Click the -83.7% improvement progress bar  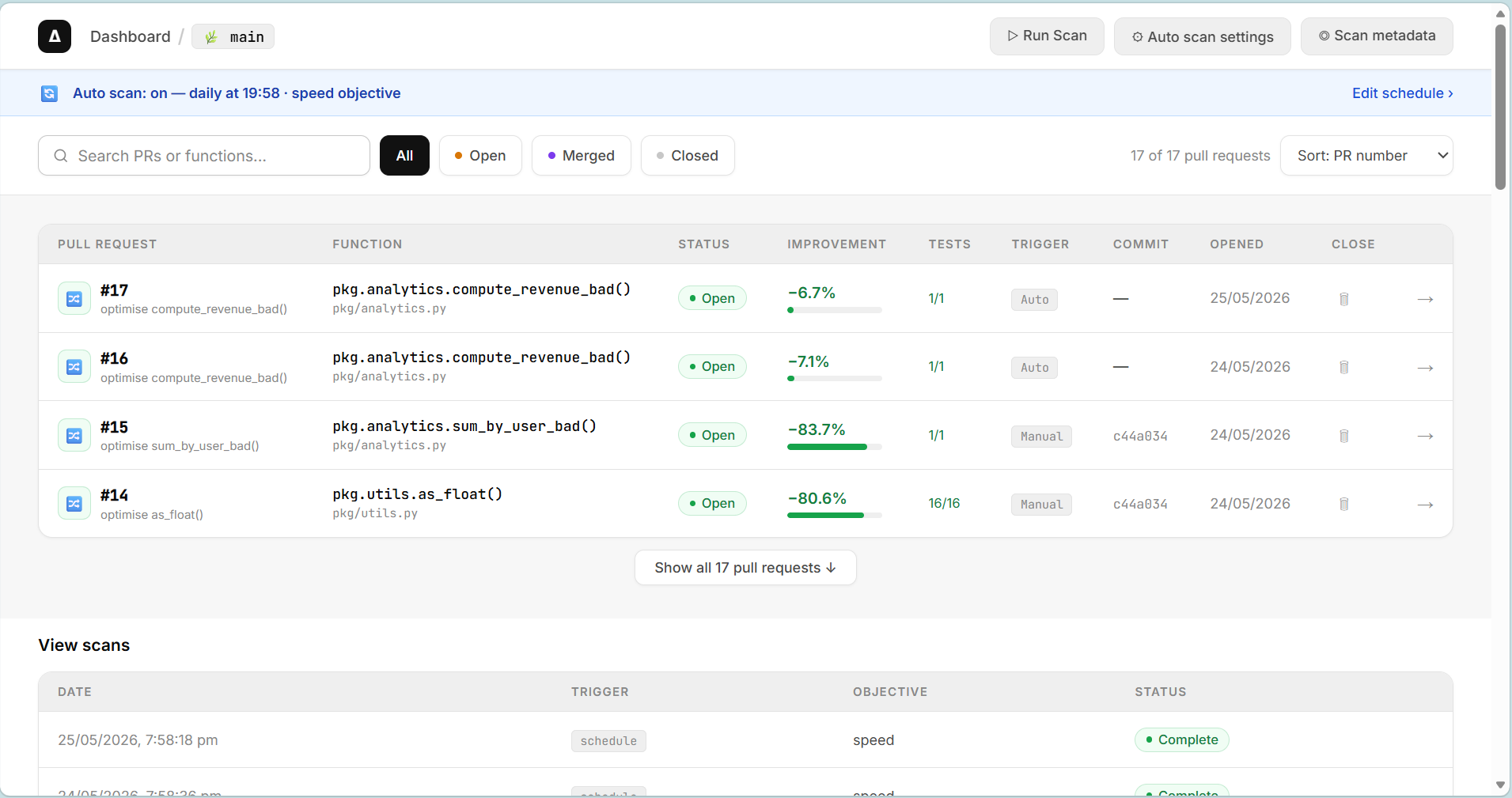coord(835,447)
